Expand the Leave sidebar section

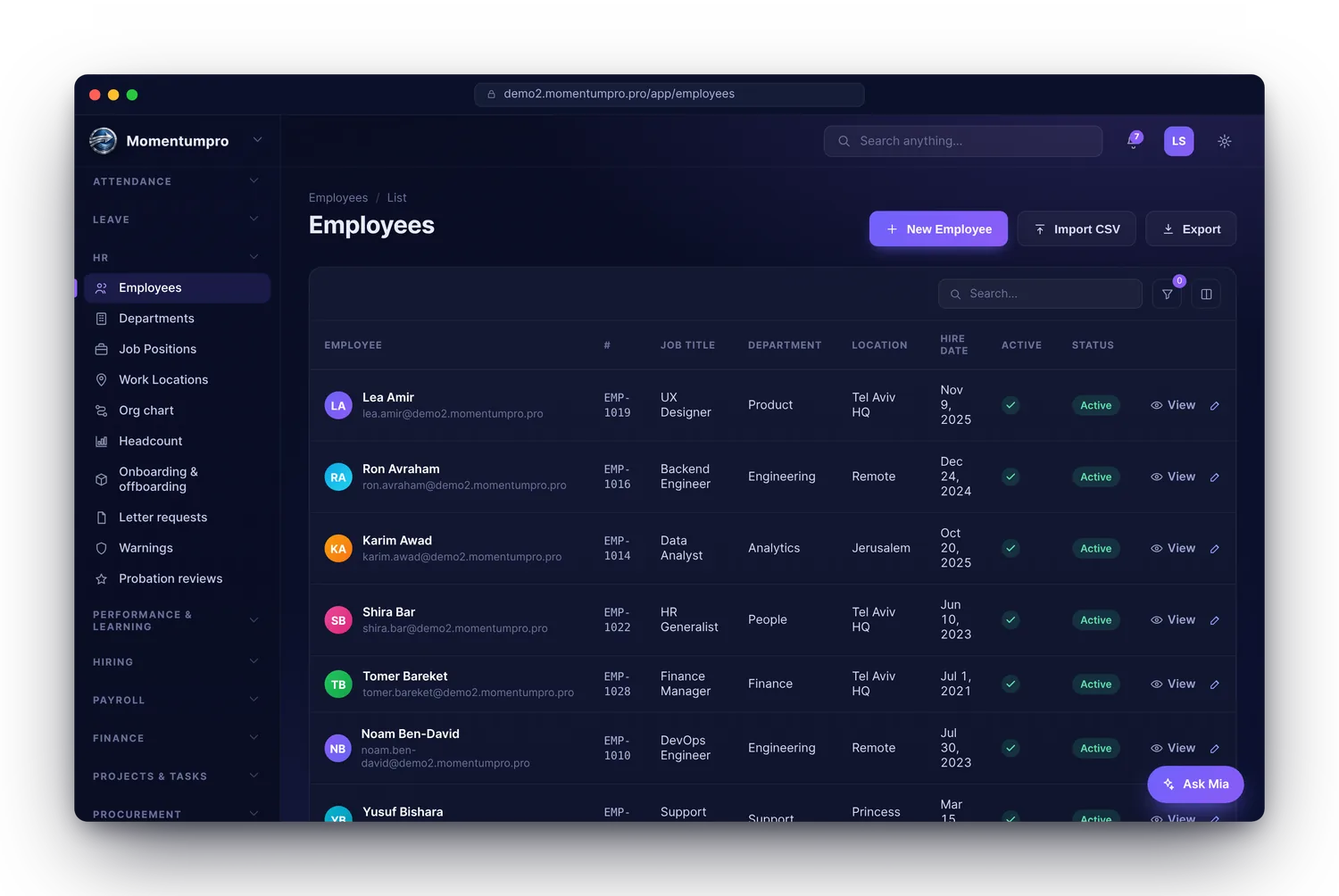[176, 220]
